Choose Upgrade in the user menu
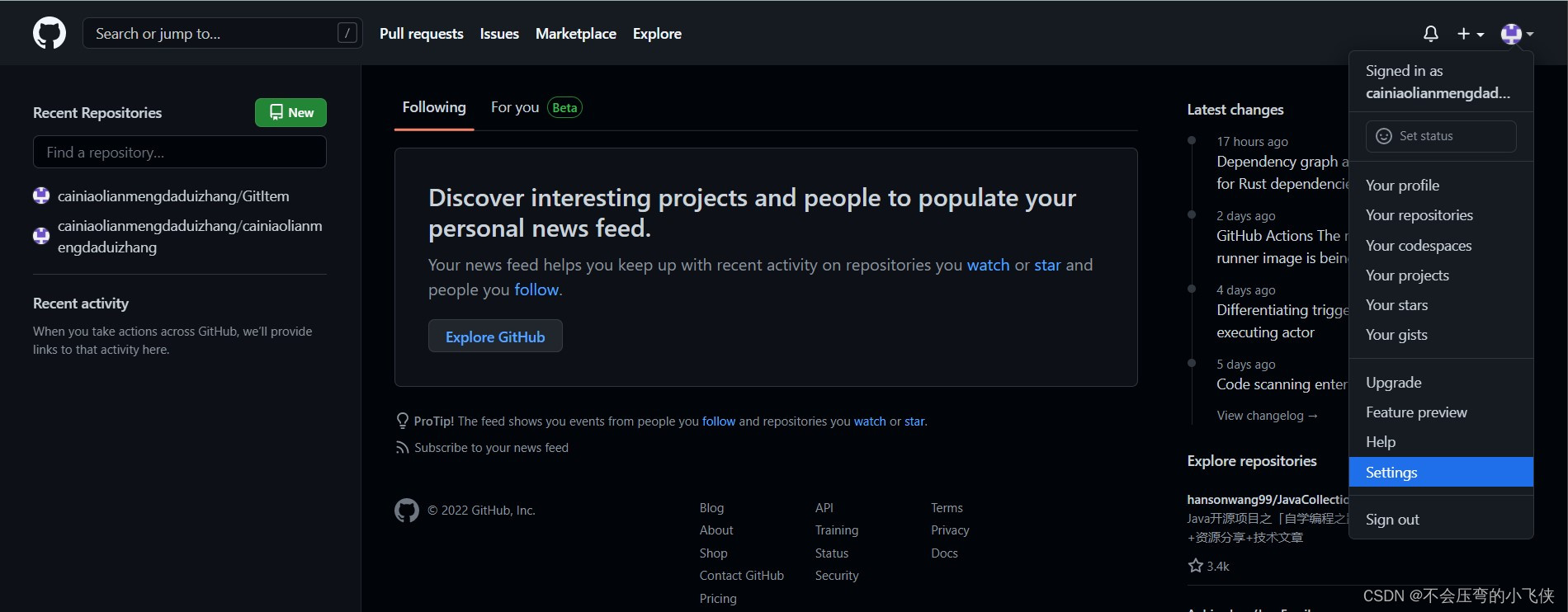1568x612 pixels. coord(1441,383)
